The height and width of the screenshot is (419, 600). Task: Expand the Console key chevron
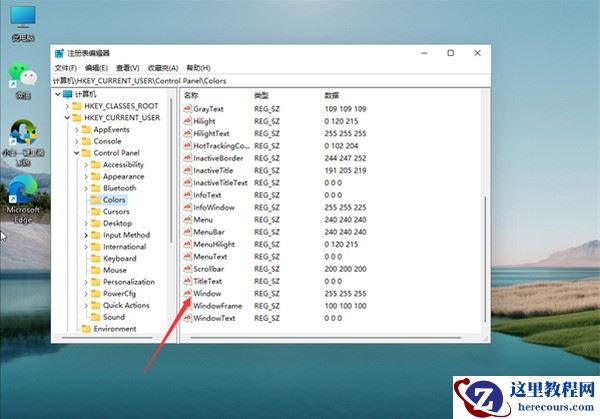[x=77, y=141]
